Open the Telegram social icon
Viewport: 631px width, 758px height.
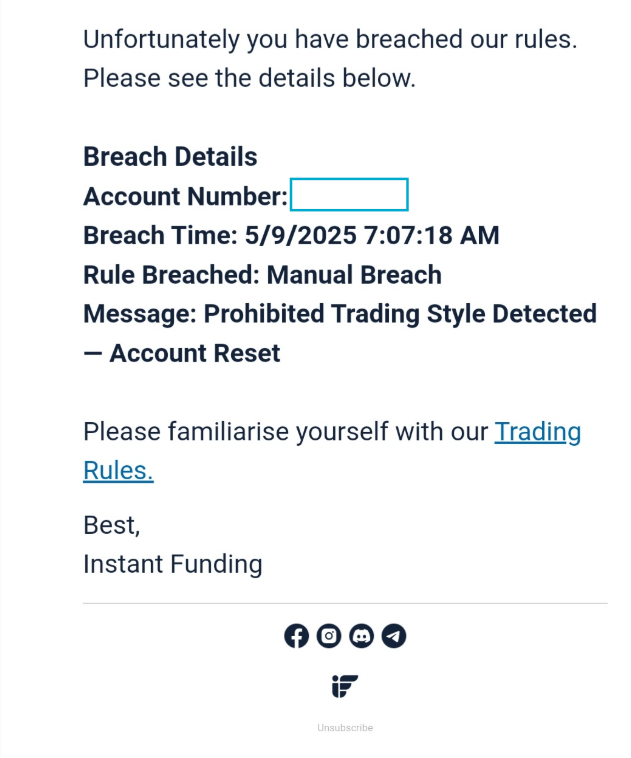point(394,636)
